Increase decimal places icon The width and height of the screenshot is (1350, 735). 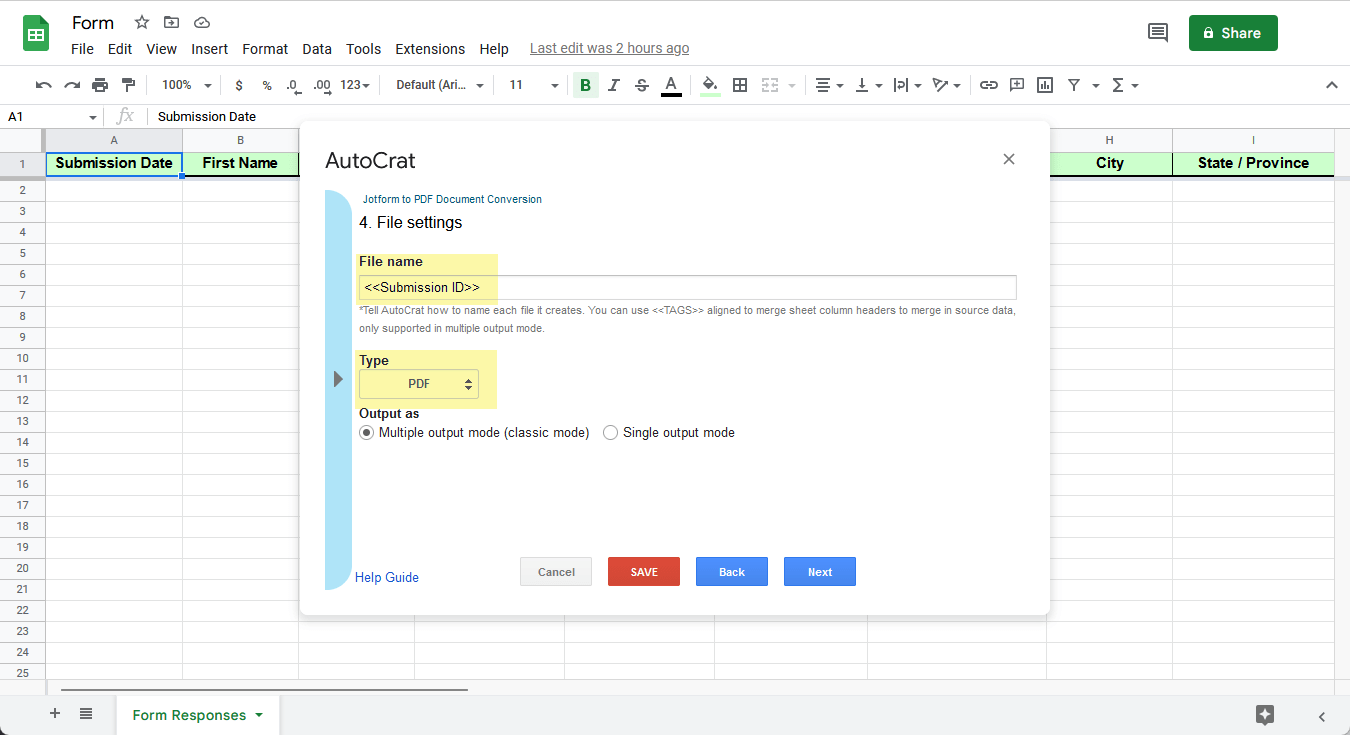pyautogui.click(x=322, y=85)
